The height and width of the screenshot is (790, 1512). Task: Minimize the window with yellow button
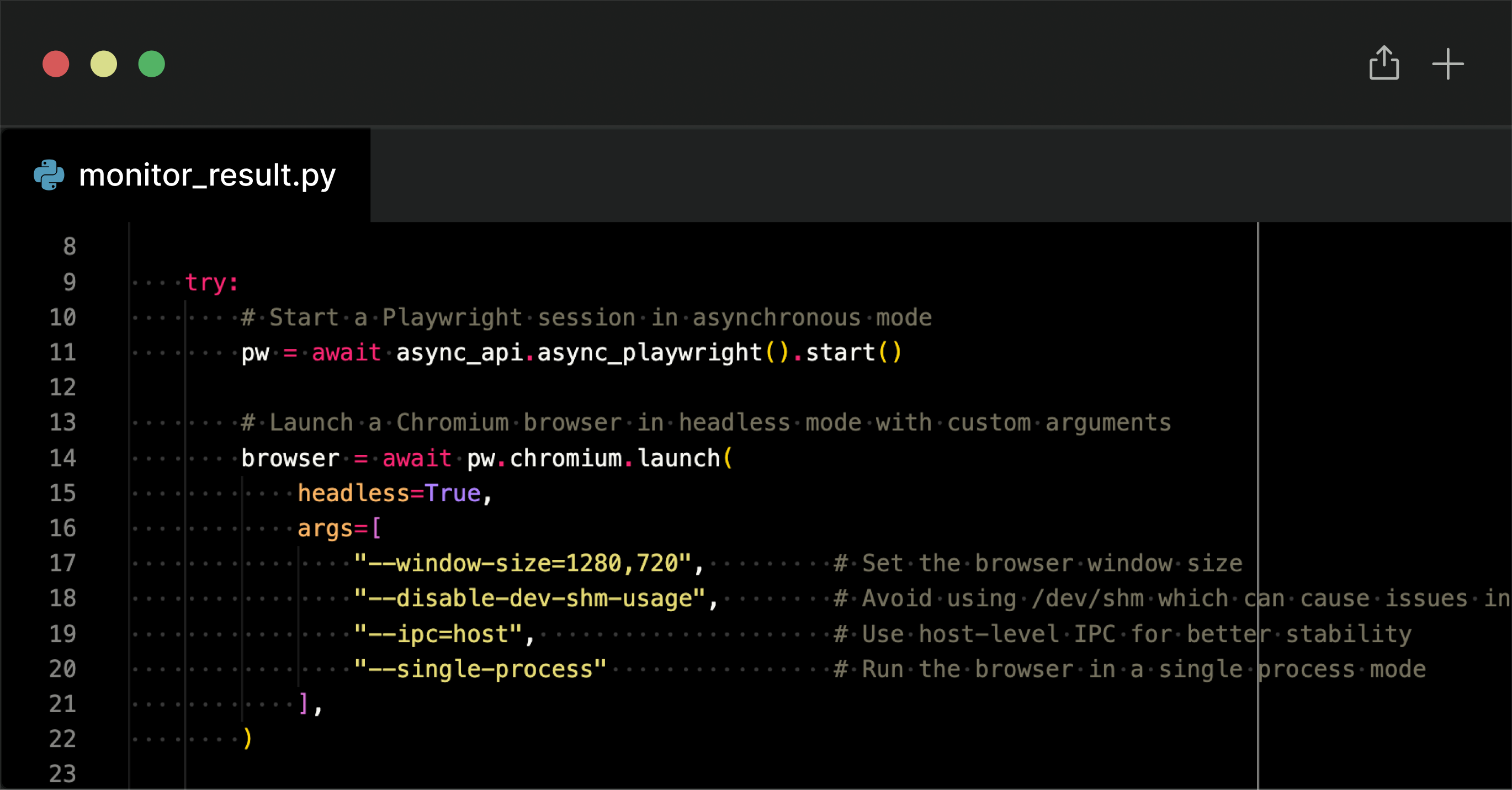[x=103, y=63]
